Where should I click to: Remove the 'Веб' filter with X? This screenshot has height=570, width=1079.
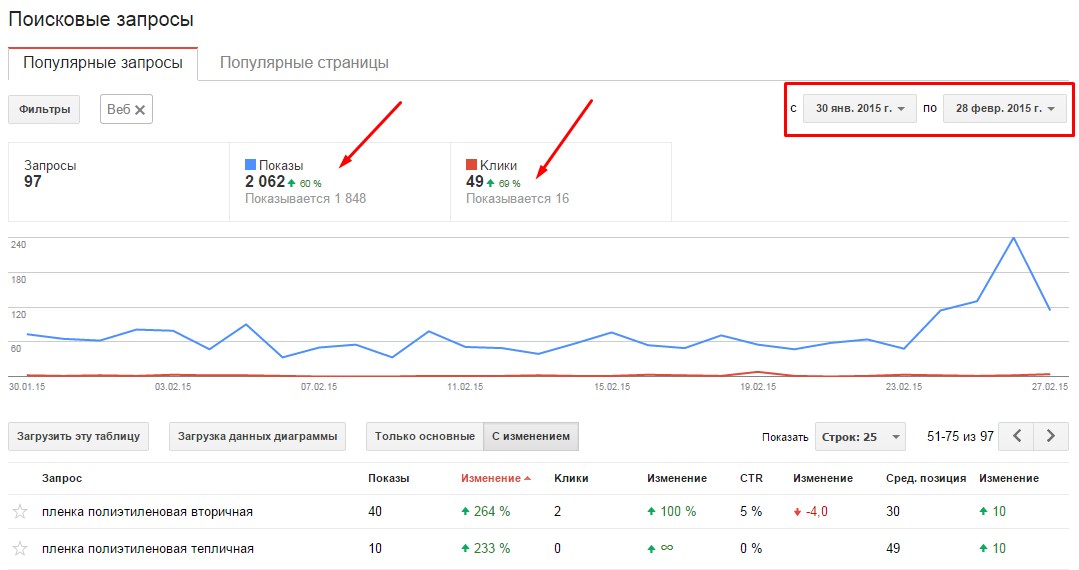point(140,110)
